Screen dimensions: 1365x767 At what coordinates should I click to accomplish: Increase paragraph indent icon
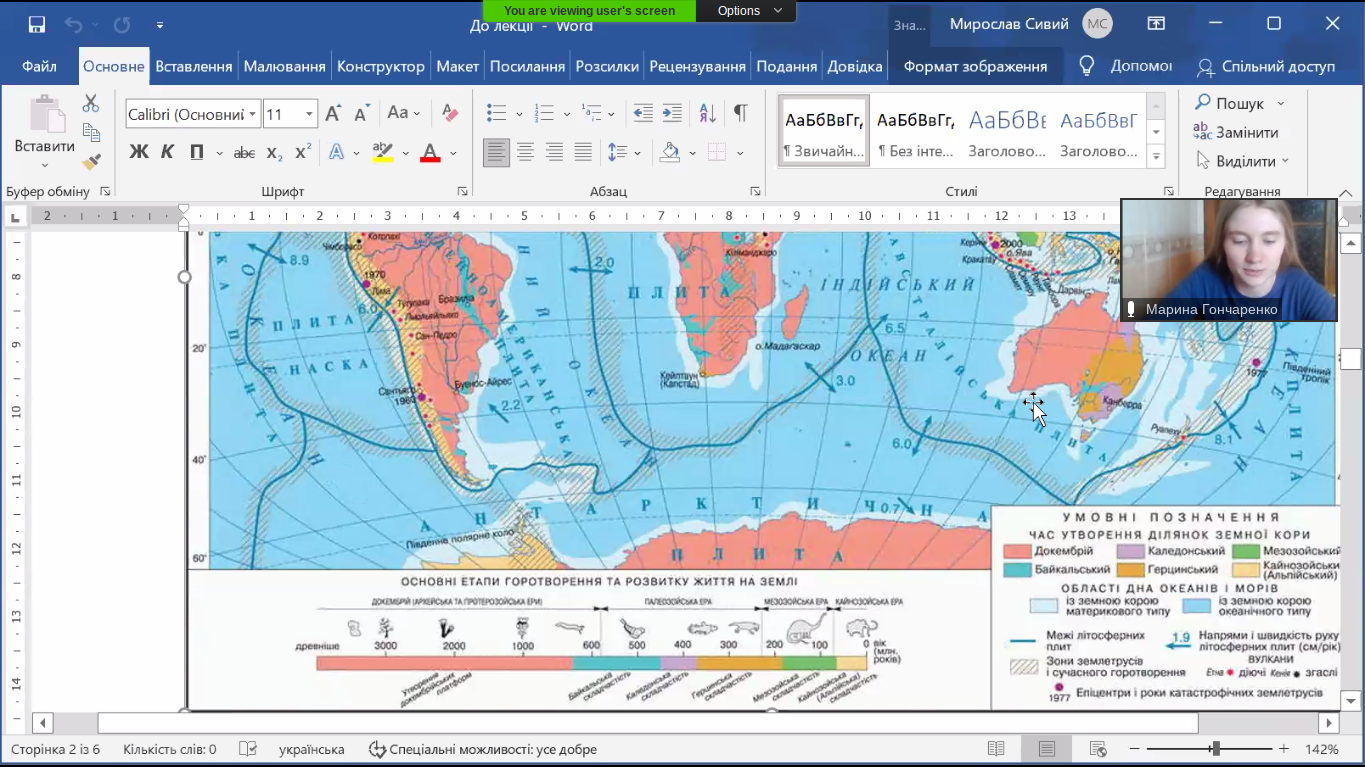click(x=672, y=113)
